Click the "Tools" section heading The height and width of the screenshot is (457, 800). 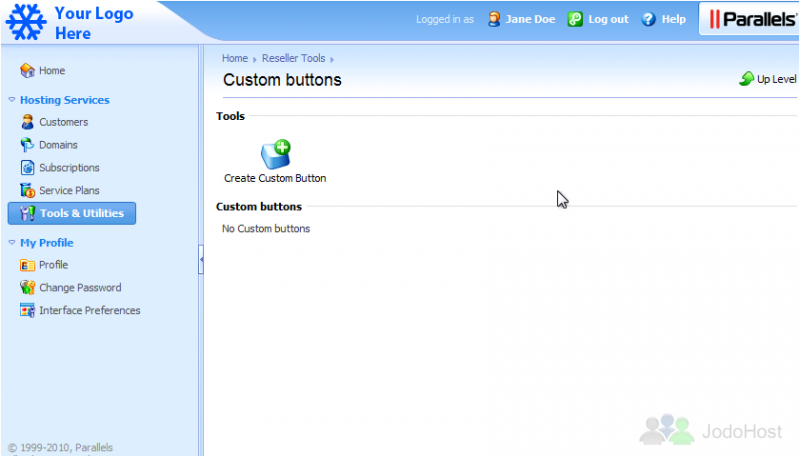(x=230, y=116)
